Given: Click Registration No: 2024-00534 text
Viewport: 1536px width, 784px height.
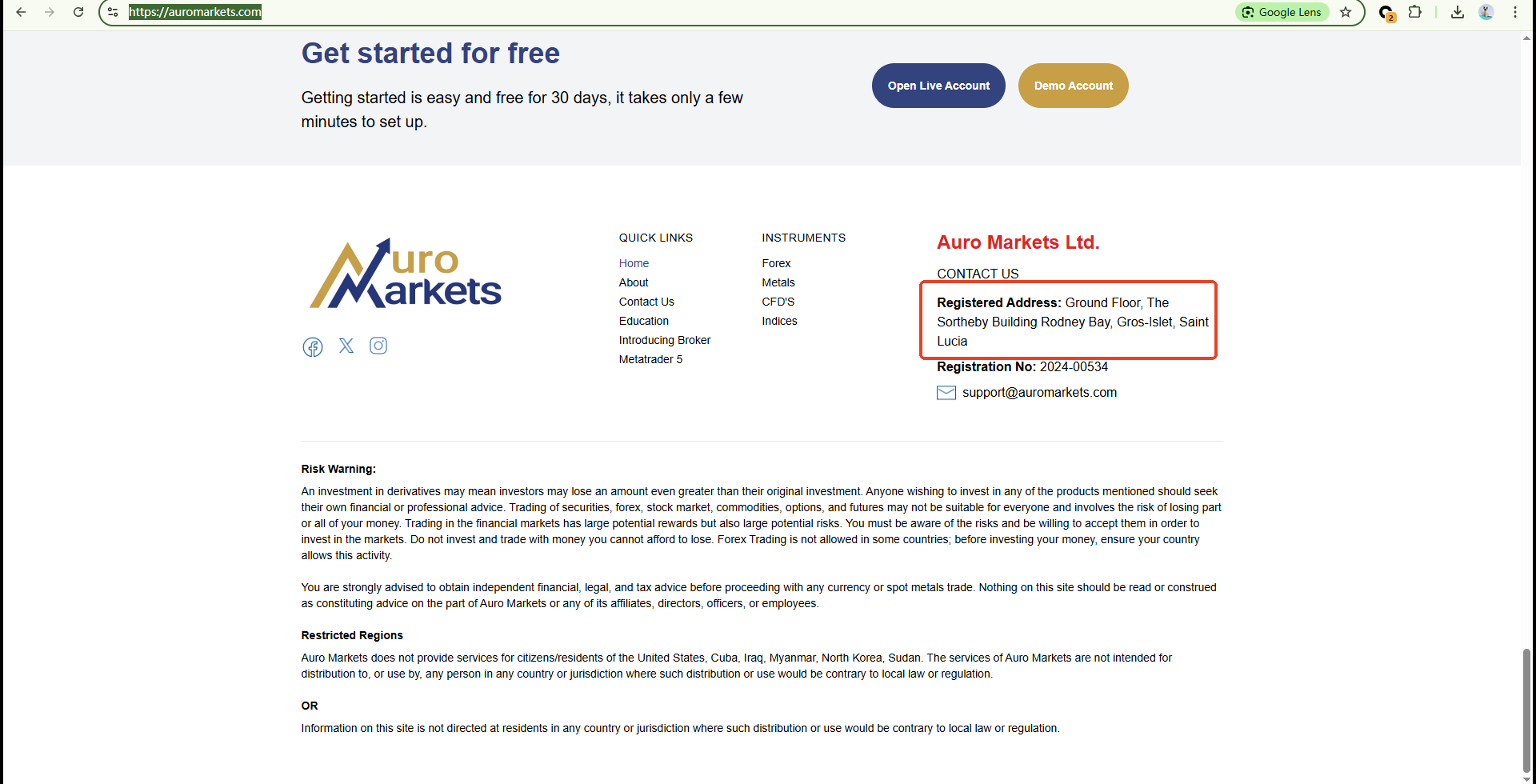Looking at the screenshot, I should click(x=1022, y=366).
